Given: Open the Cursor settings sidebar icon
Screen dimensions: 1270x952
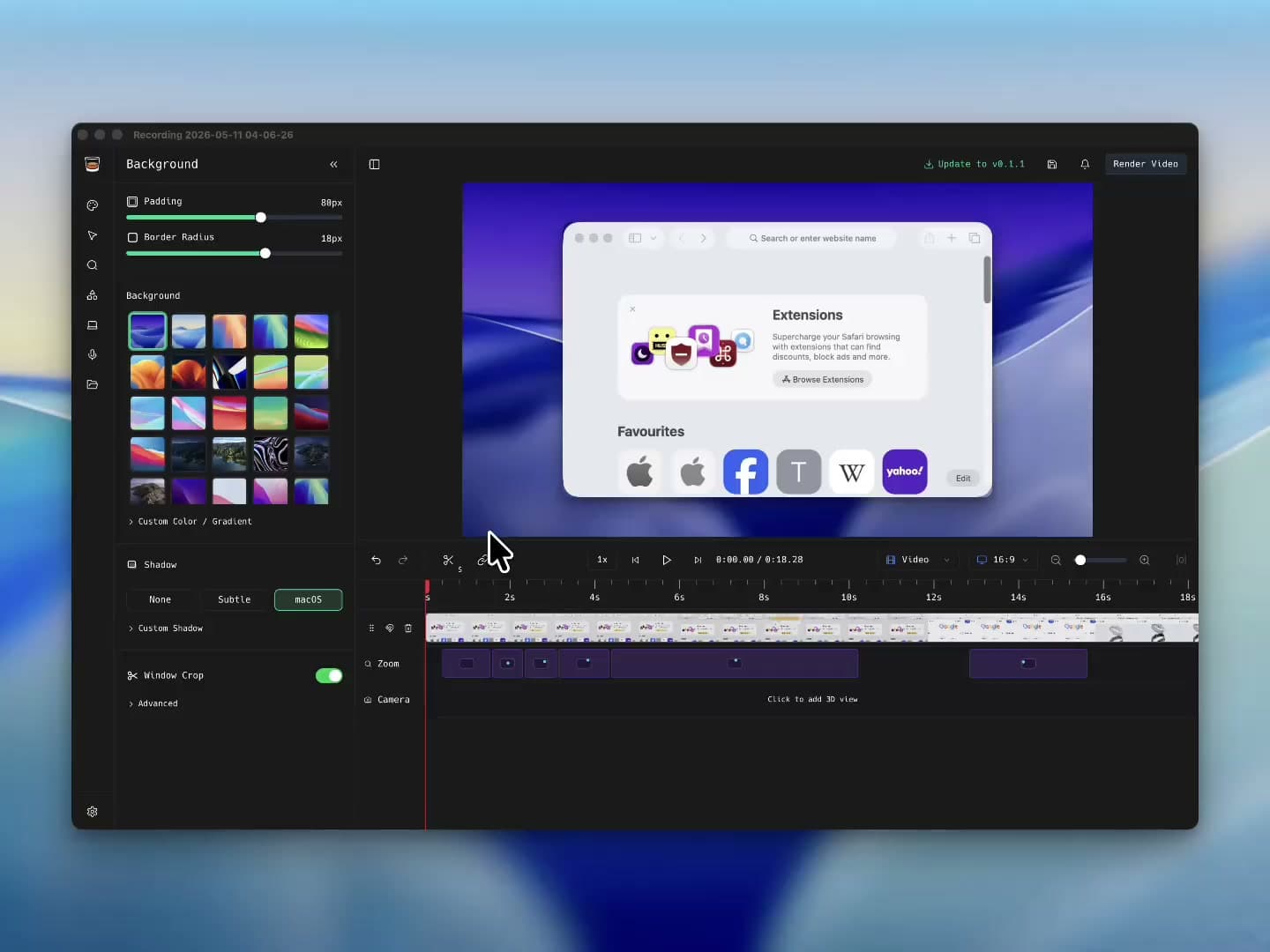Looking at the screenshot, I should pos(92,235).
